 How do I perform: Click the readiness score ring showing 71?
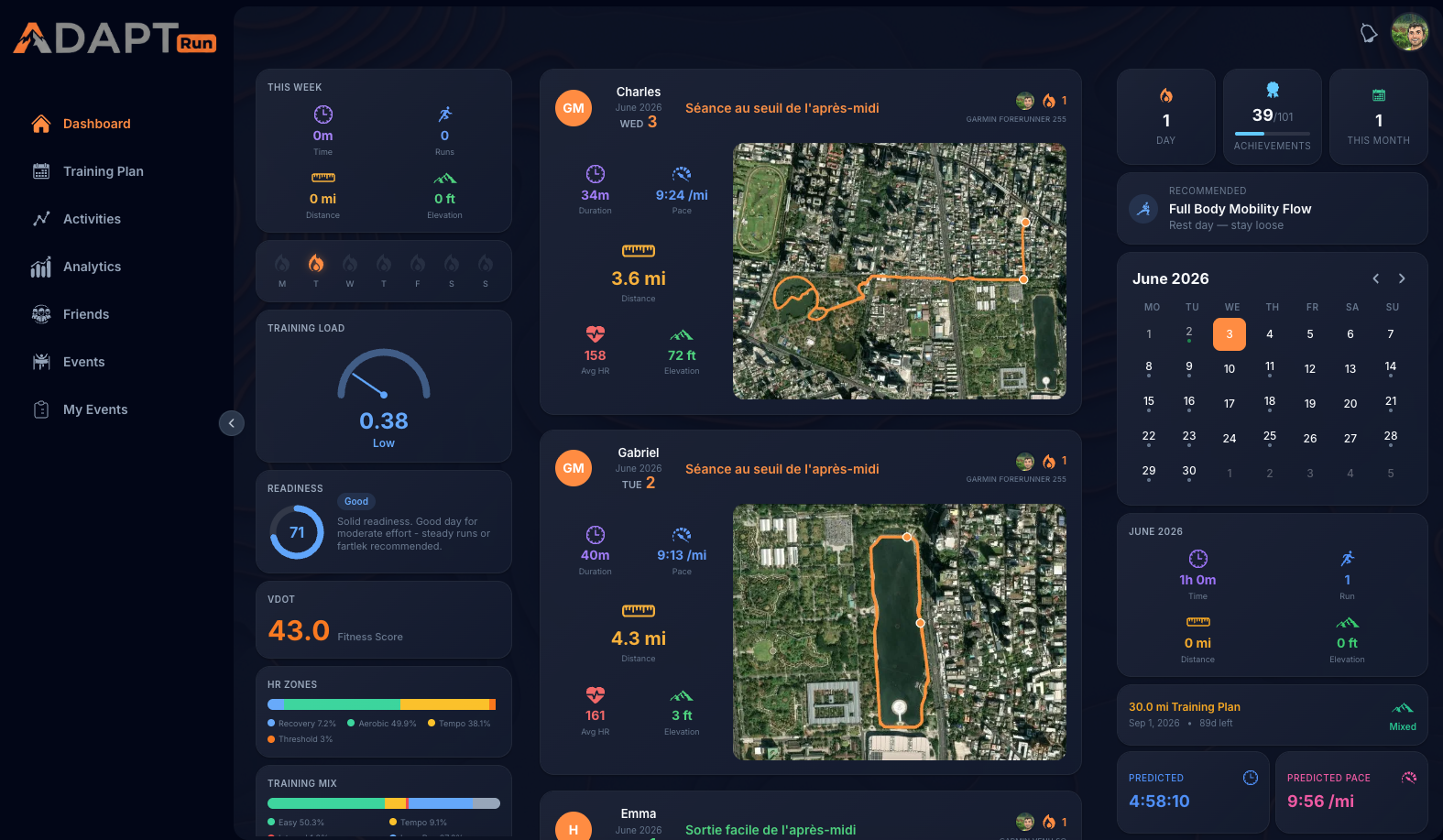[x=297, y=532]
